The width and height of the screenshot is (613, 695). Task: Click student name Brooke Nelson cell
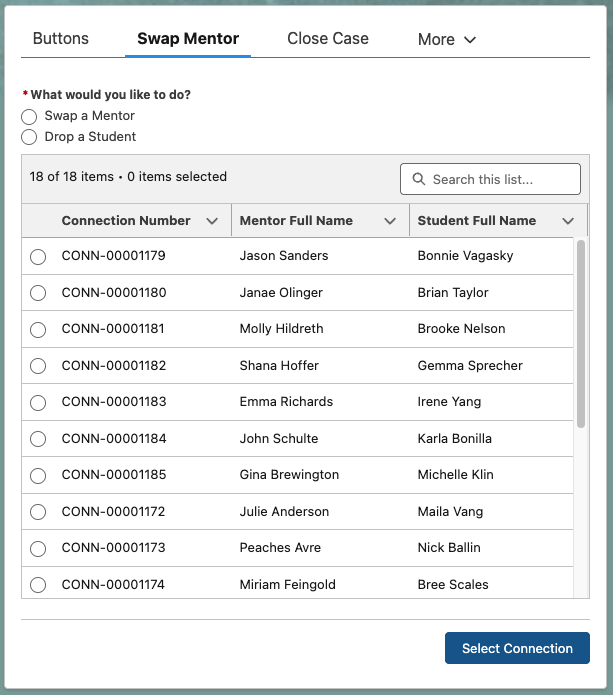pyautogui.click(x=461, y=329)
